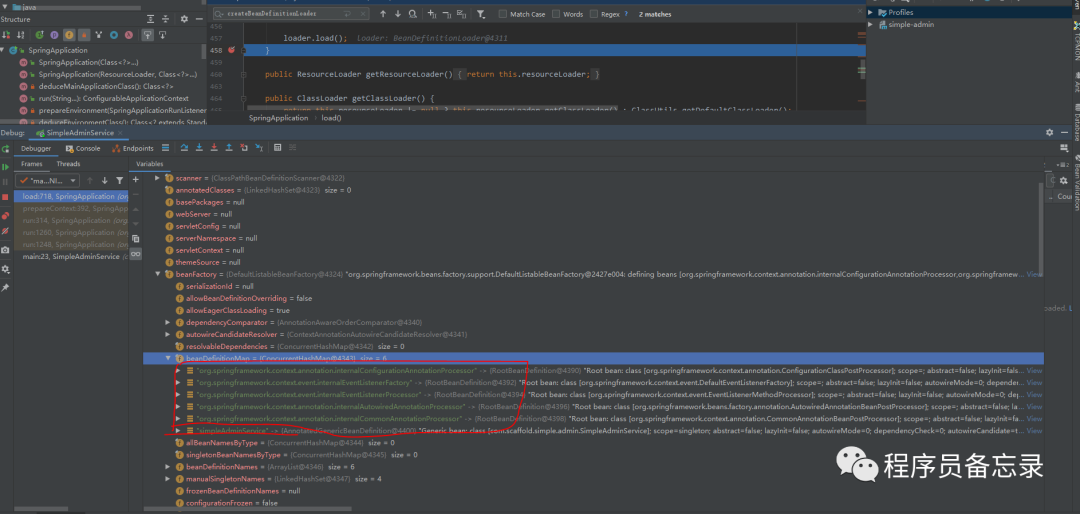Open Debug panel settings gear
This screenshot has height=514, width=1080.
pos(1049,132)
